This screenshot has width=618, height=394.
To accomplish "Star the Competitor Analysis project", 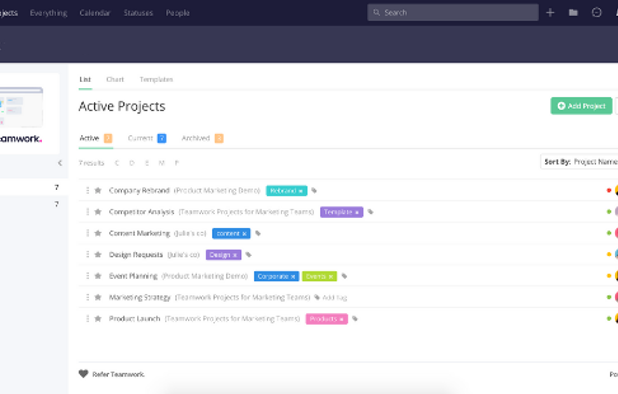I will coord(98,212).
